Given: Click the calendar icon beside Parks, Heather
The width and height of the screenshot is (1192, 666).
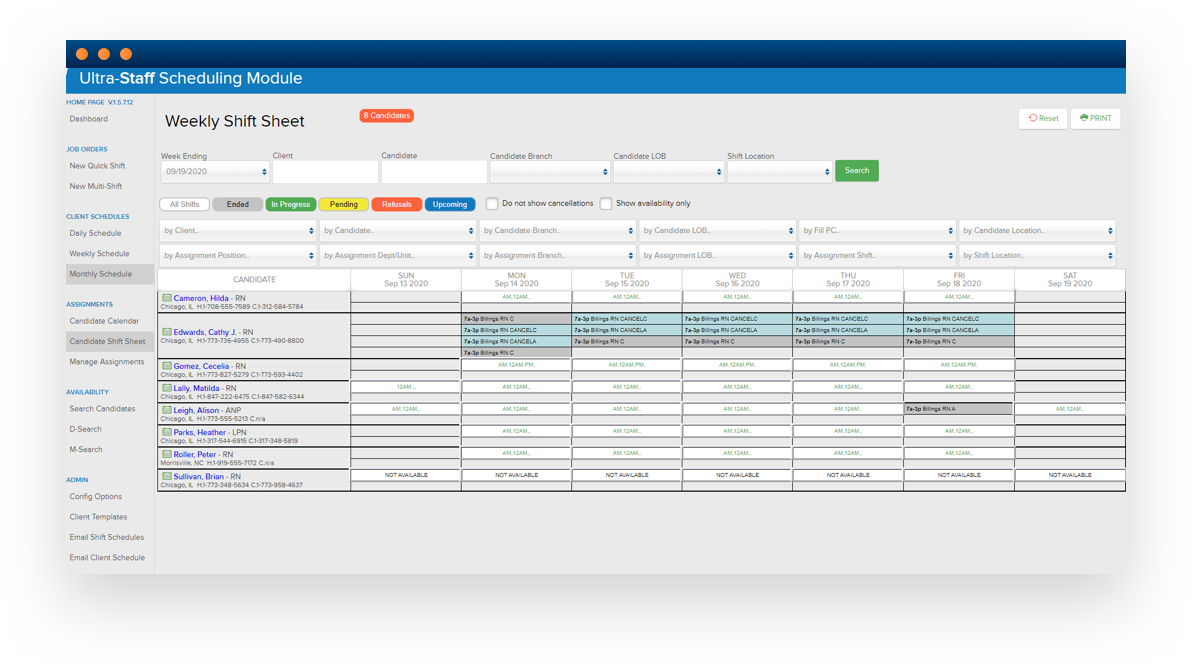Looking at the screenshot, I should tap(166, 432).
